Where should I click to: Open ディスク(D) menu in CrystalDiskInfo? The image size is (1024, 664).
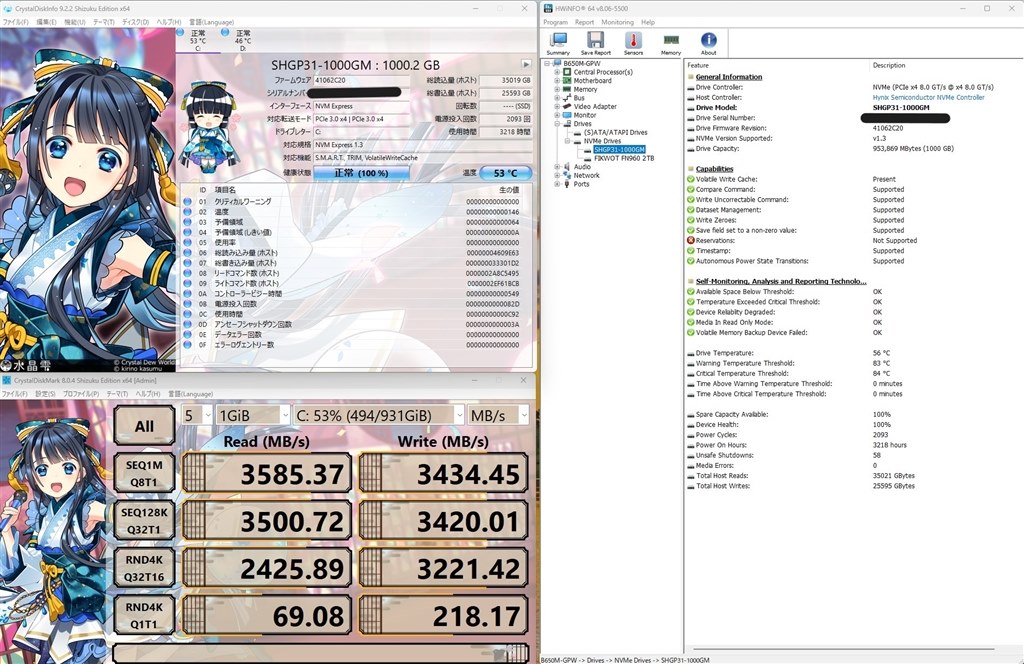pos(135,22)
